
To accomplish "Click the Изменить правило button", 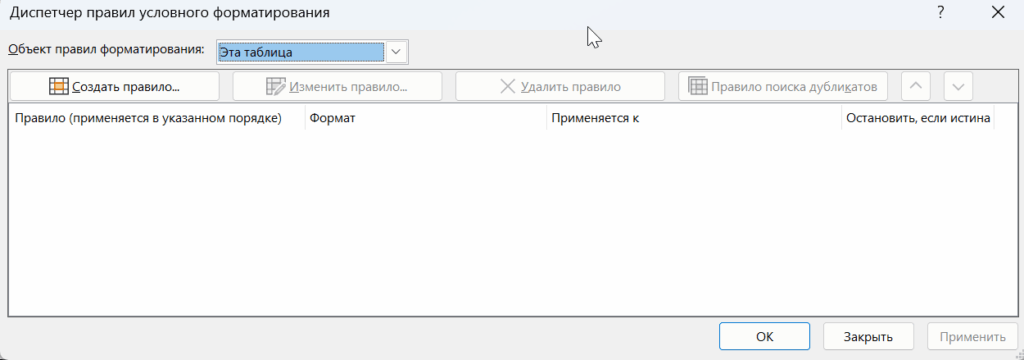I will click(x=337, y=86).
